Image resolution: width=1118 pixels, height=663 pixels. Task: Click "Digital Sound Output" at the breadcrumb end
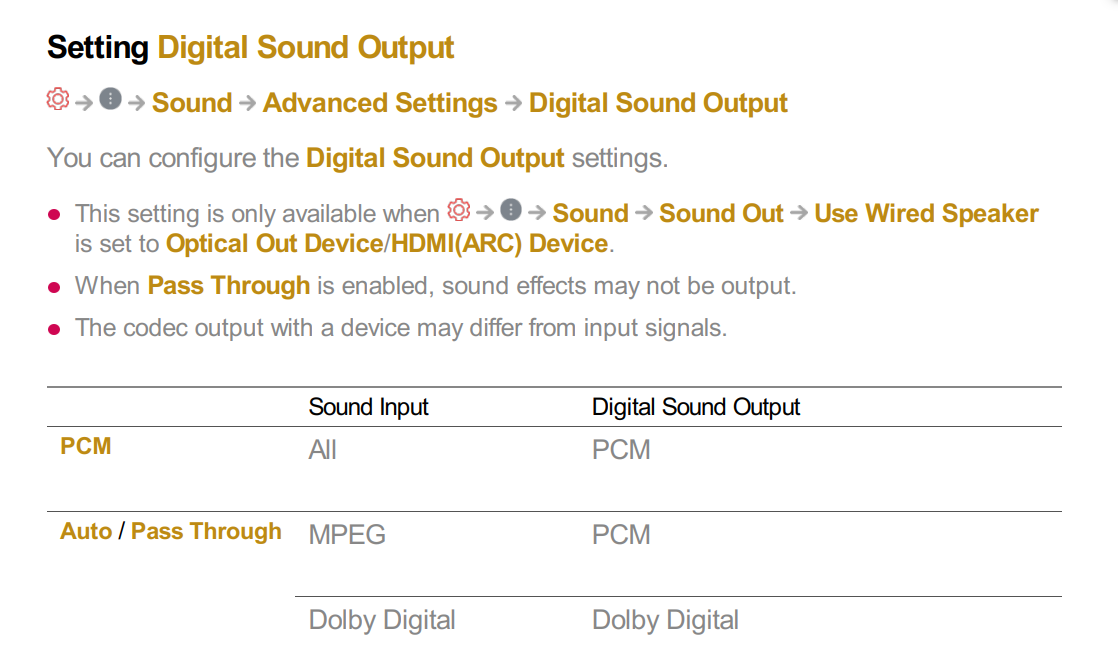[x=658, y=103]
